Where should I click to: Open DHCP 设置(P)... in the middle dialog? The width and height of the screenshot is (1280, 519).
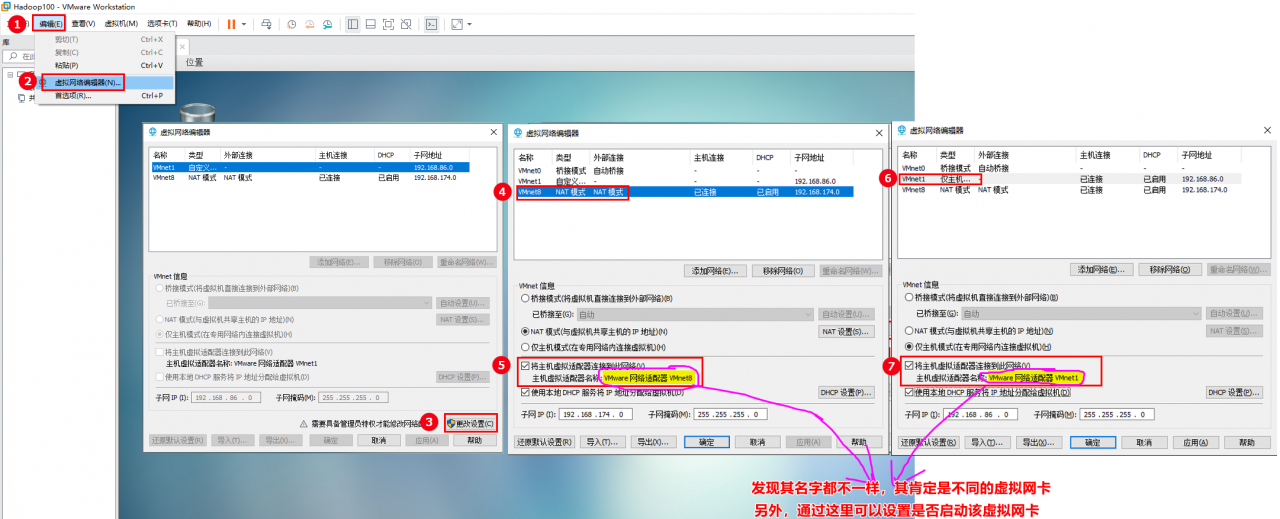click(x=846, y=392)
